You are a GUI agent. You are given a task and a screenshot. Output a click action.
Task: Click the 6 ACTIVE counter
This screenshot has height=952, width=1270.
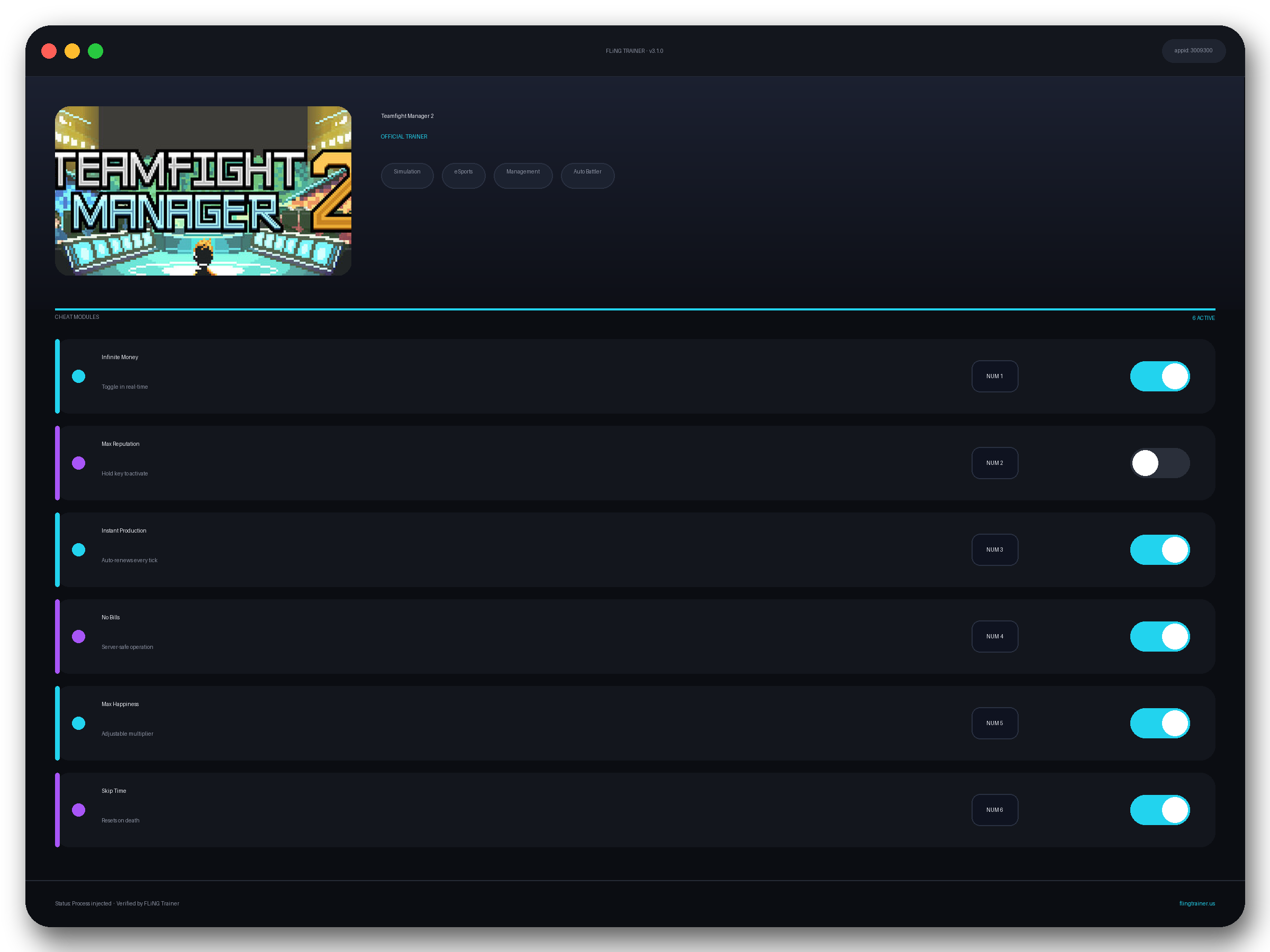tap(1203, 318)
